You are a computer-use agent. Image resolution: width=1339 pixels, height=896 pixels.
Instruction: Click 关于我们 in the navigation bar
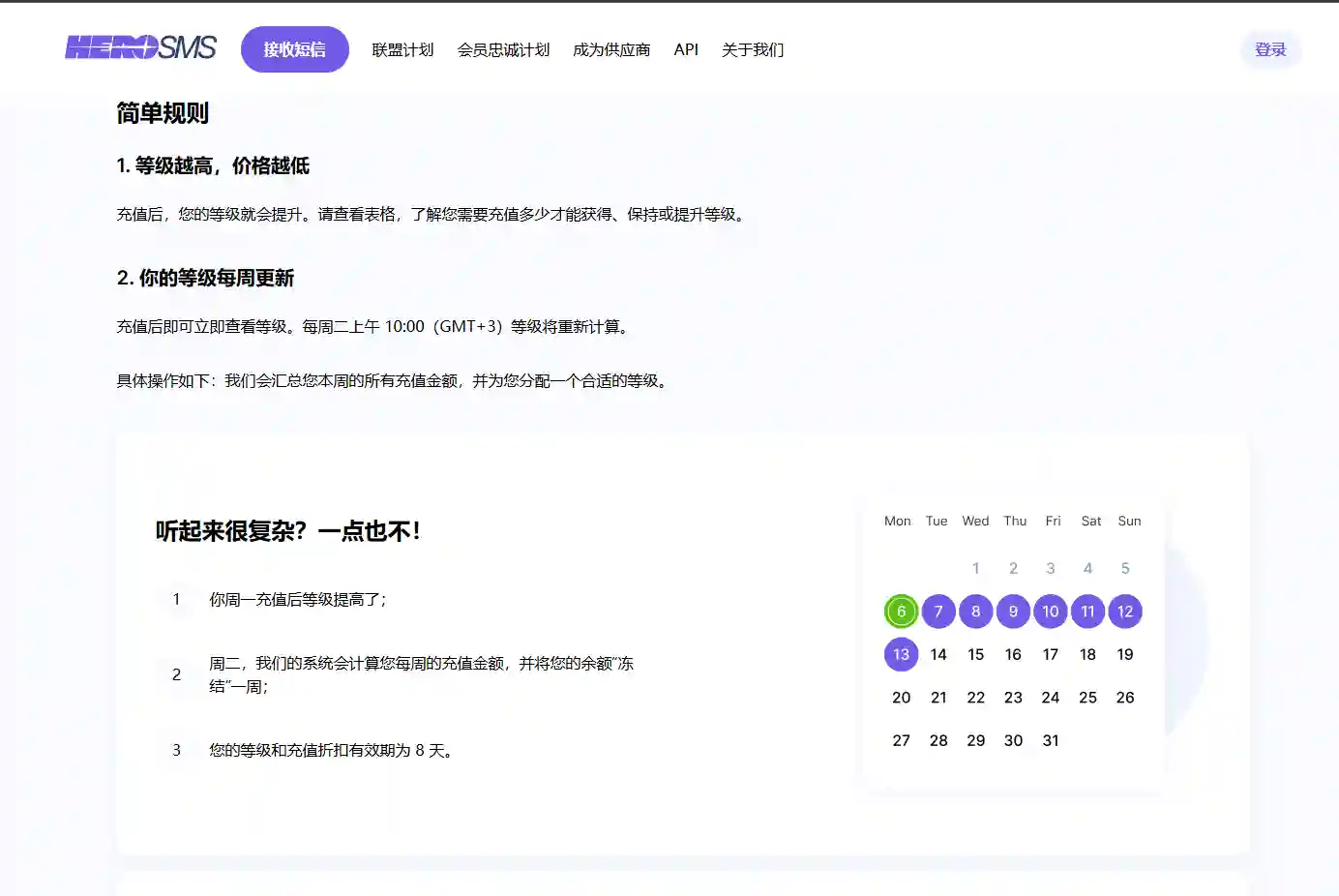(x=753, y=49)
